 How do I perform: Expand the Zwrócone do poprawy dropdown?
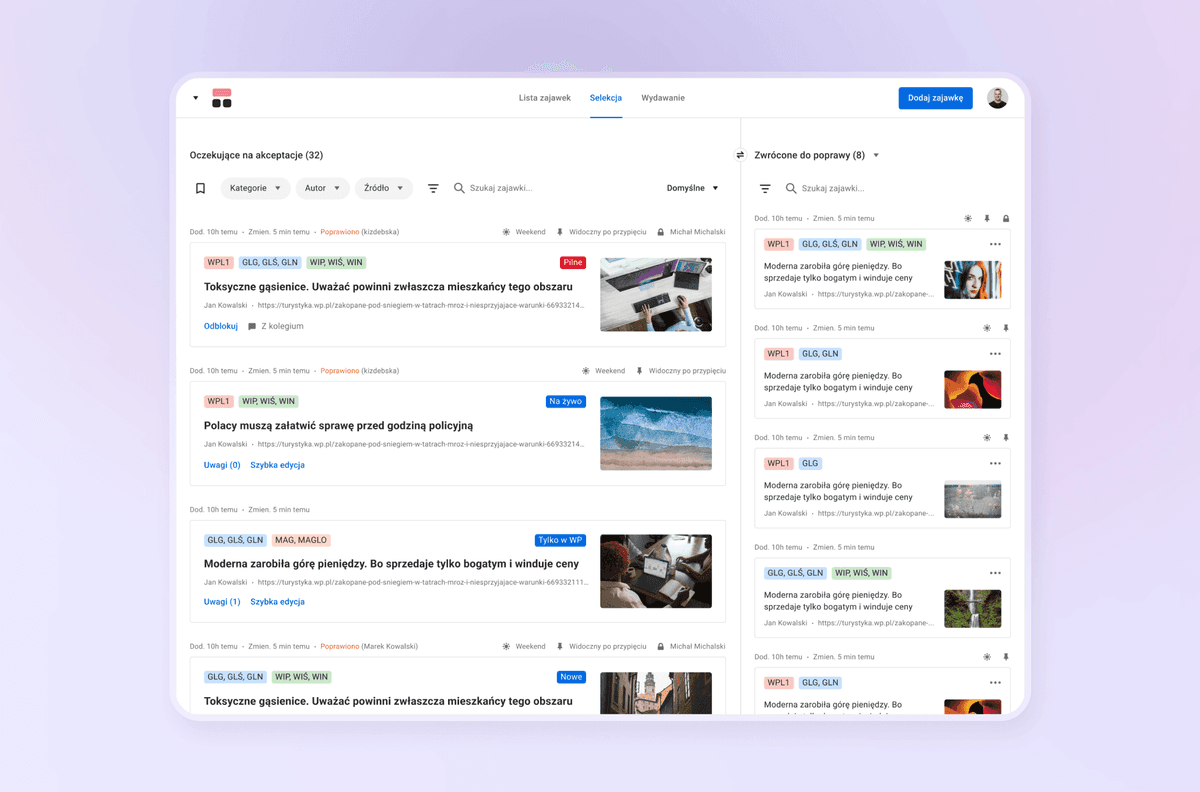pos(876,155)
